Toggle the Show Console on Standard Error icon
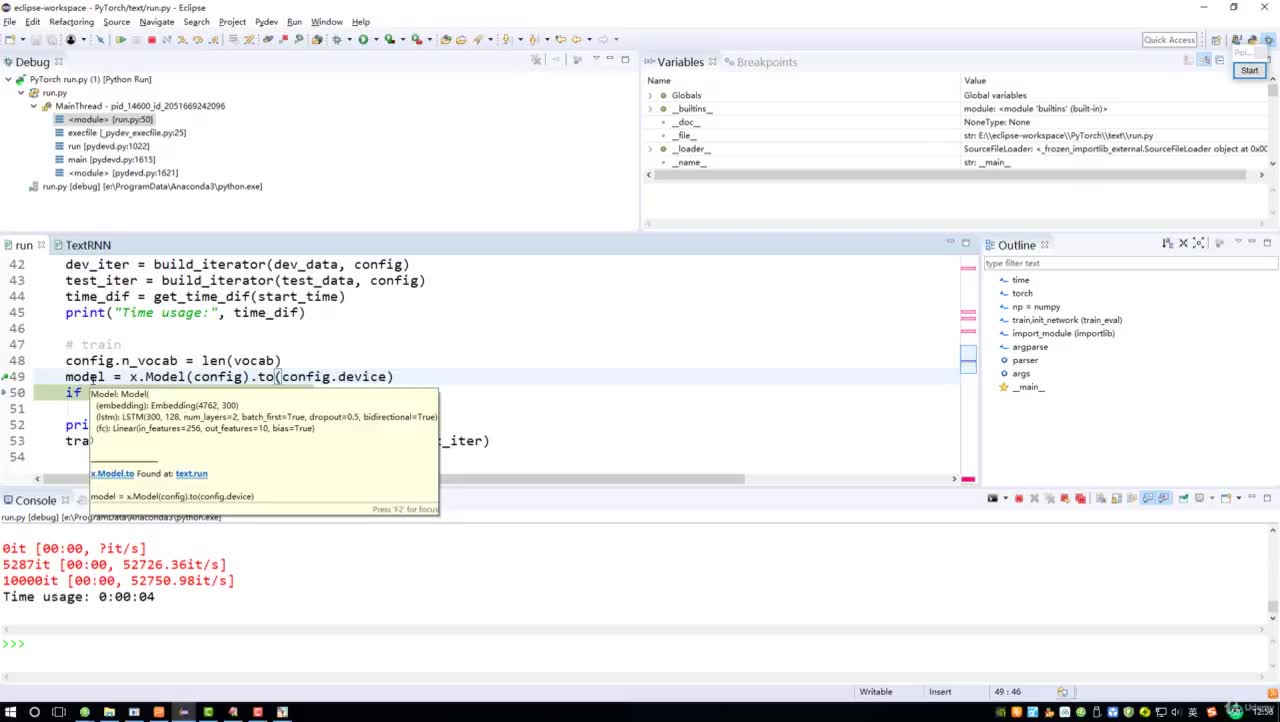Viewport: 1280px width, 722px height. click(1164, 498)
